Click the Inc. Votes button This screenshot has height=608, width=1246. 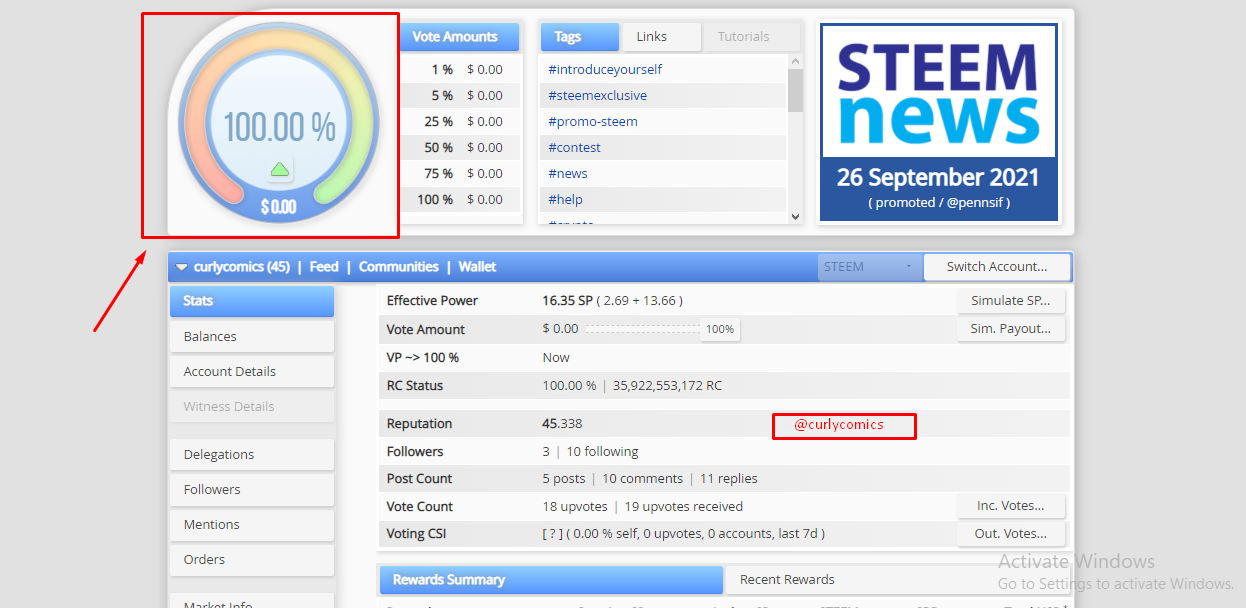1010,505
